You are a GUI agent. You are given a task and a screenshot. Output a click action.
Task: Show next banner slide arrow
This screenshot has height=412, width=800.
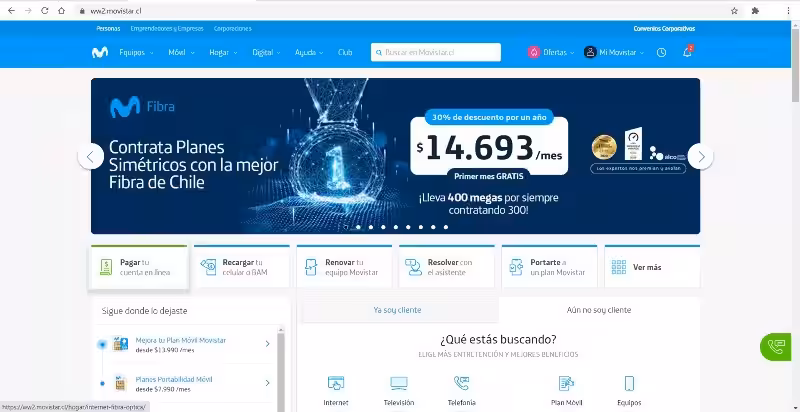pos(701,157)
